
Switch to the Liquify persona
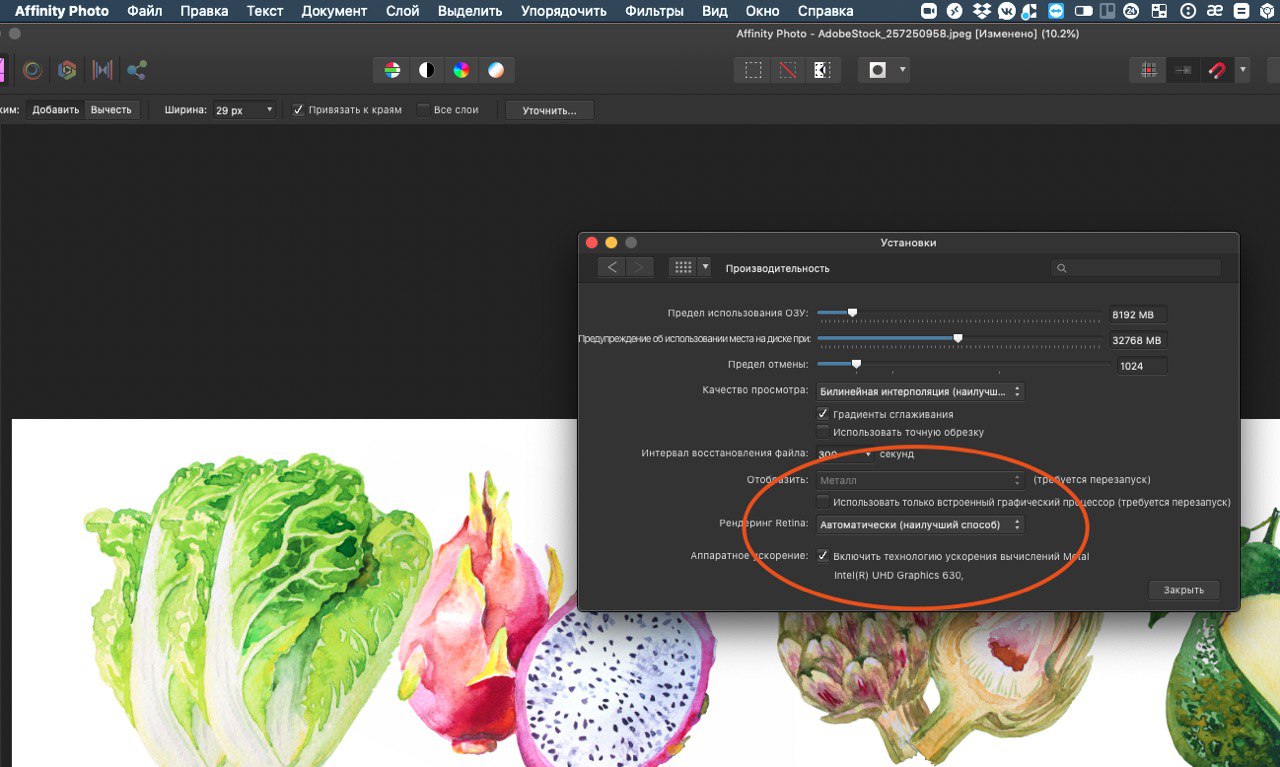click(33, 70)
